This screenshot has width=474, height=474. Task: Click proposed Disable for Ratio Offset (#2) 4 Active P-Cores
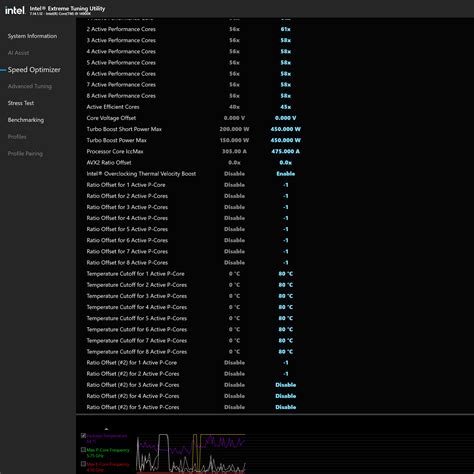click(x=285, y=396)
